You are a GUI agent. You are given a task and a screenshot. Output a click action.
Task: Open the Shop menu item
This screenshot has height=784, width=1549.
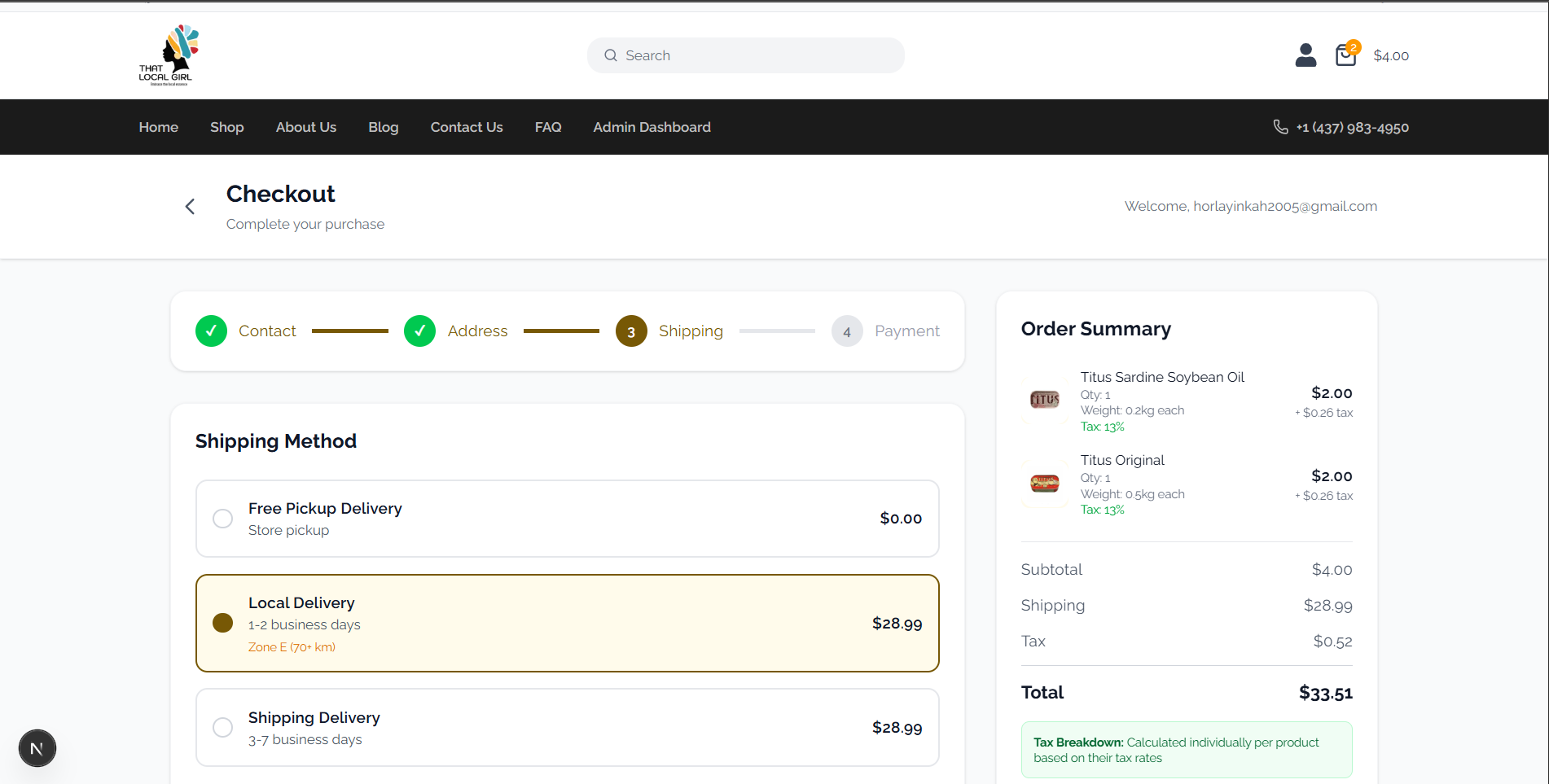[226, 127]
